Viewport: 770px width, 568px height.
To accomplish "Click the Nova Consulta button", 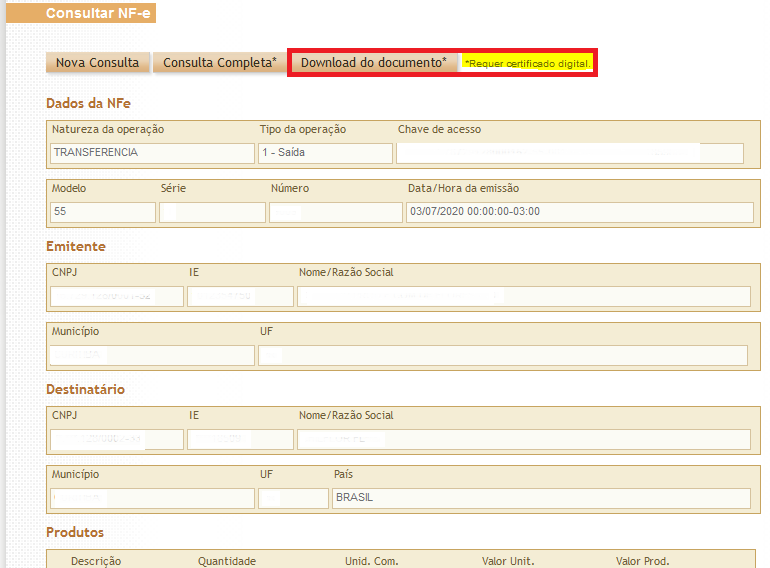I will pyautogui.click(x=97, y=63).
